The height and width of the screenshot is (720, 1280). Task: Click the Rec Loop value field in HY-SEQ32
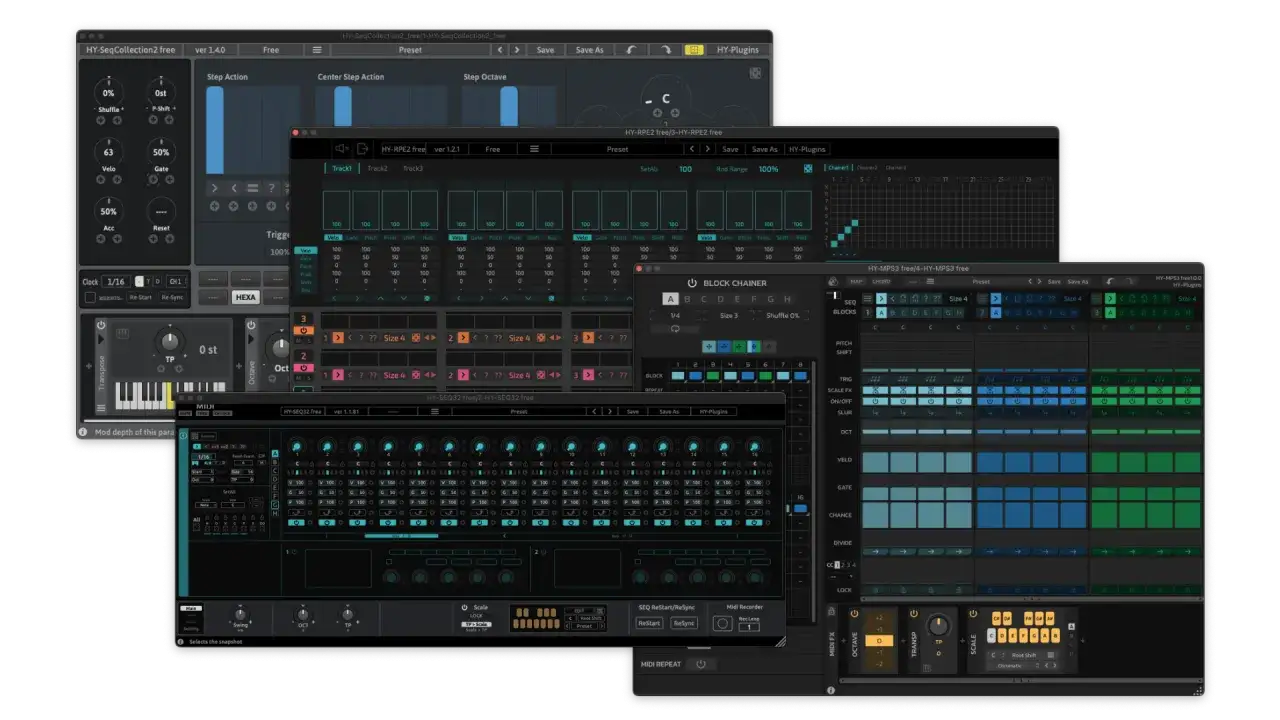click(748, 627)
